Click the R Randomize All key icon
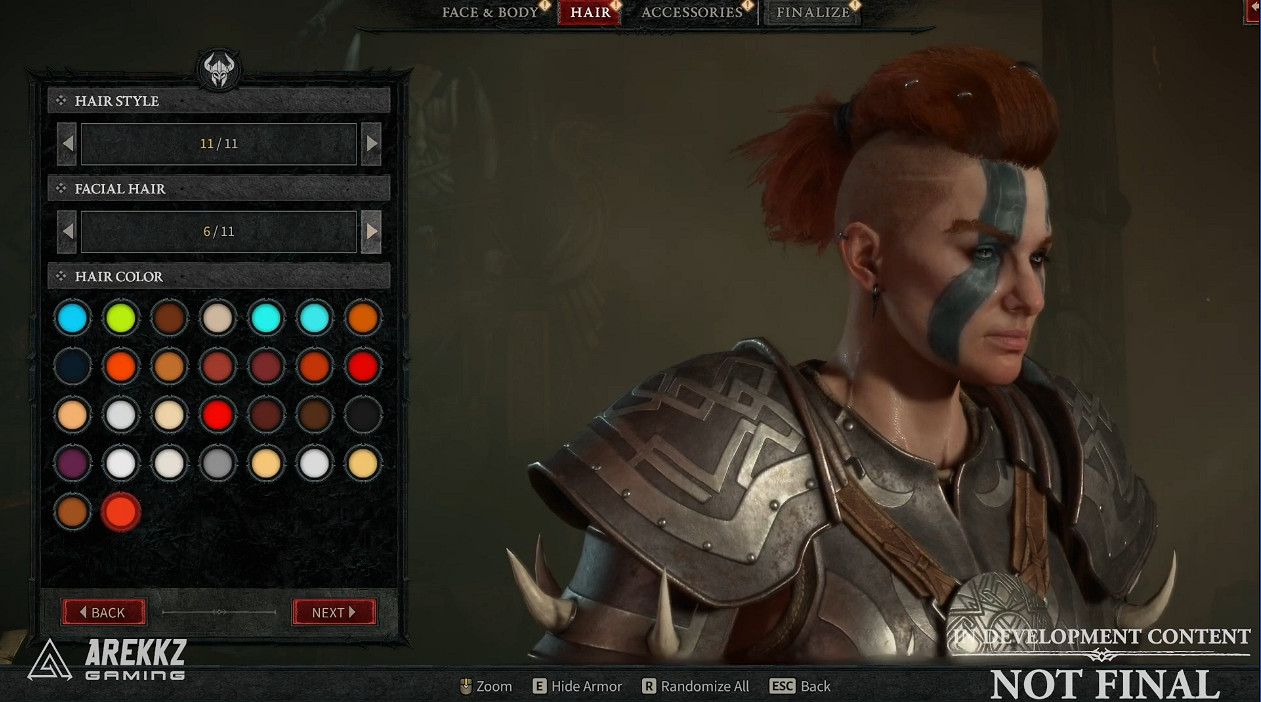Screen dimensions: 1261x702 click(649, 686)
